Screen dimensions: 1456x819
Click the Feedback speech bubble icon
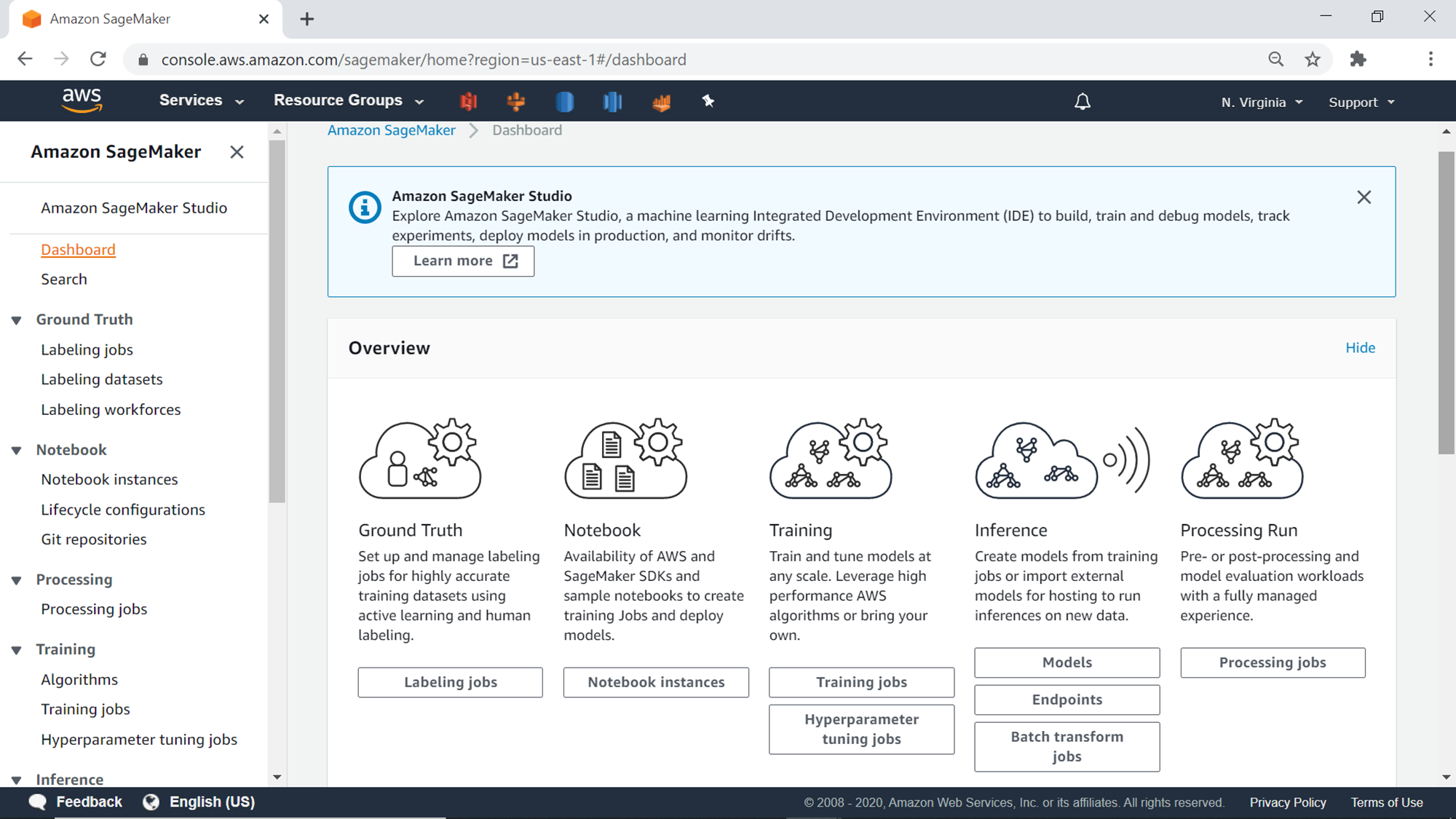click(37, 802)
